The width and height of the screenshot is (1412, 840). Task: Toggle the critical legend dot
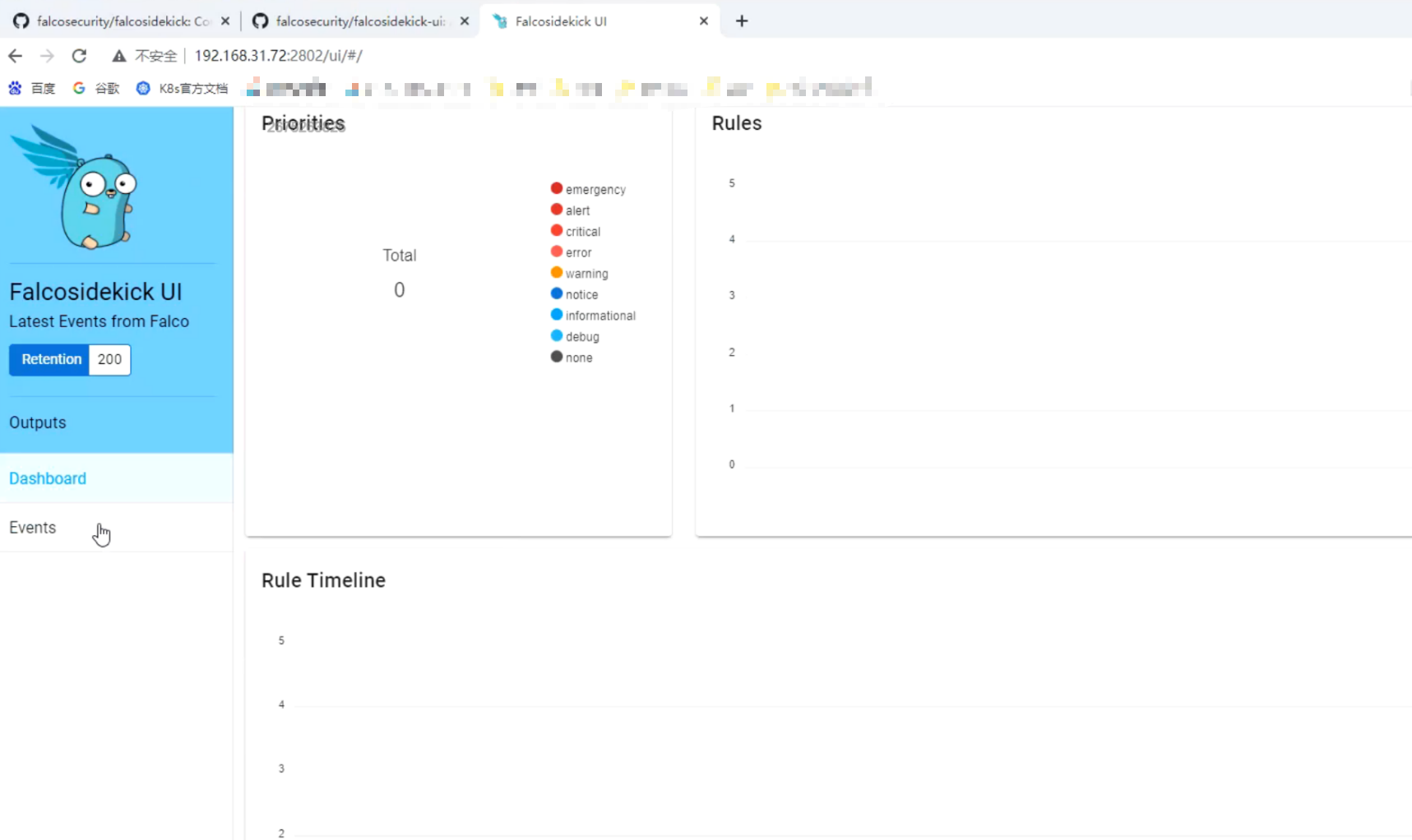click(557, 231)
